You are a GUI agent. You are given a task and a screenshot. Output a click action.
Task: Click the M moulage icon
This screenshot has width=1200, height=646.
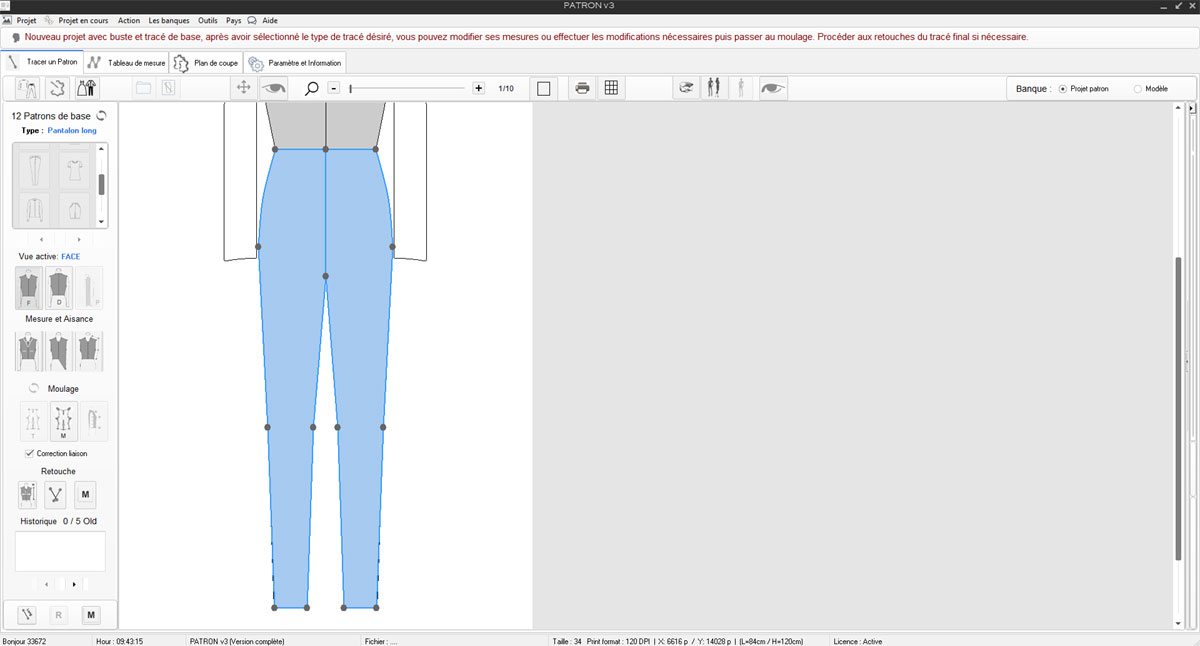pos(63,422)
